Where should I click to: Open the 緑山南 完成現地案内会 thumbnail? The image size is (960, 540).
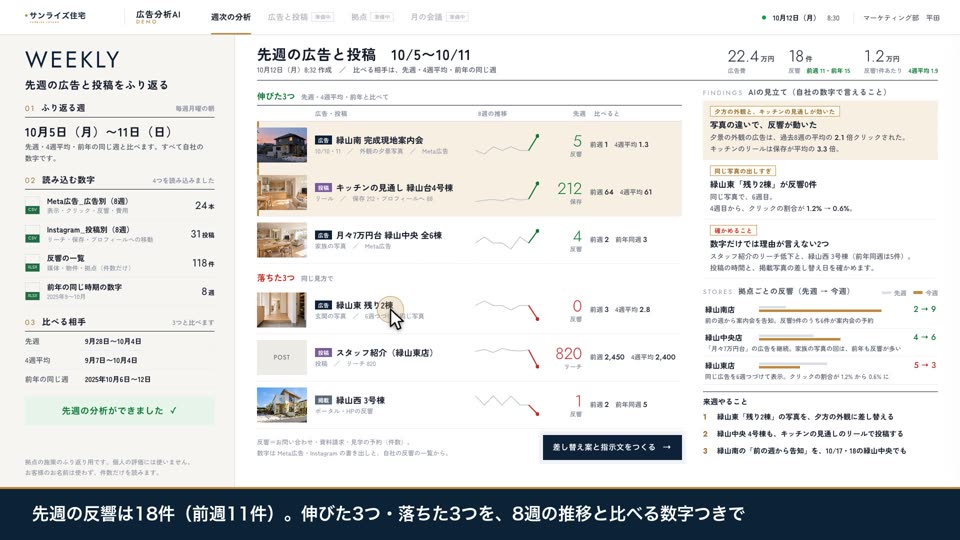282,145
